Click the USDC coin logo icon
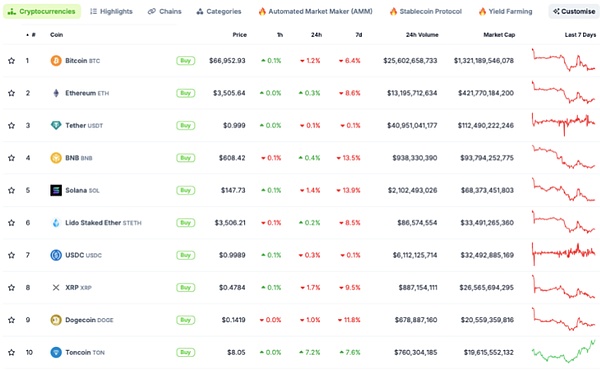 coord(56,255)
